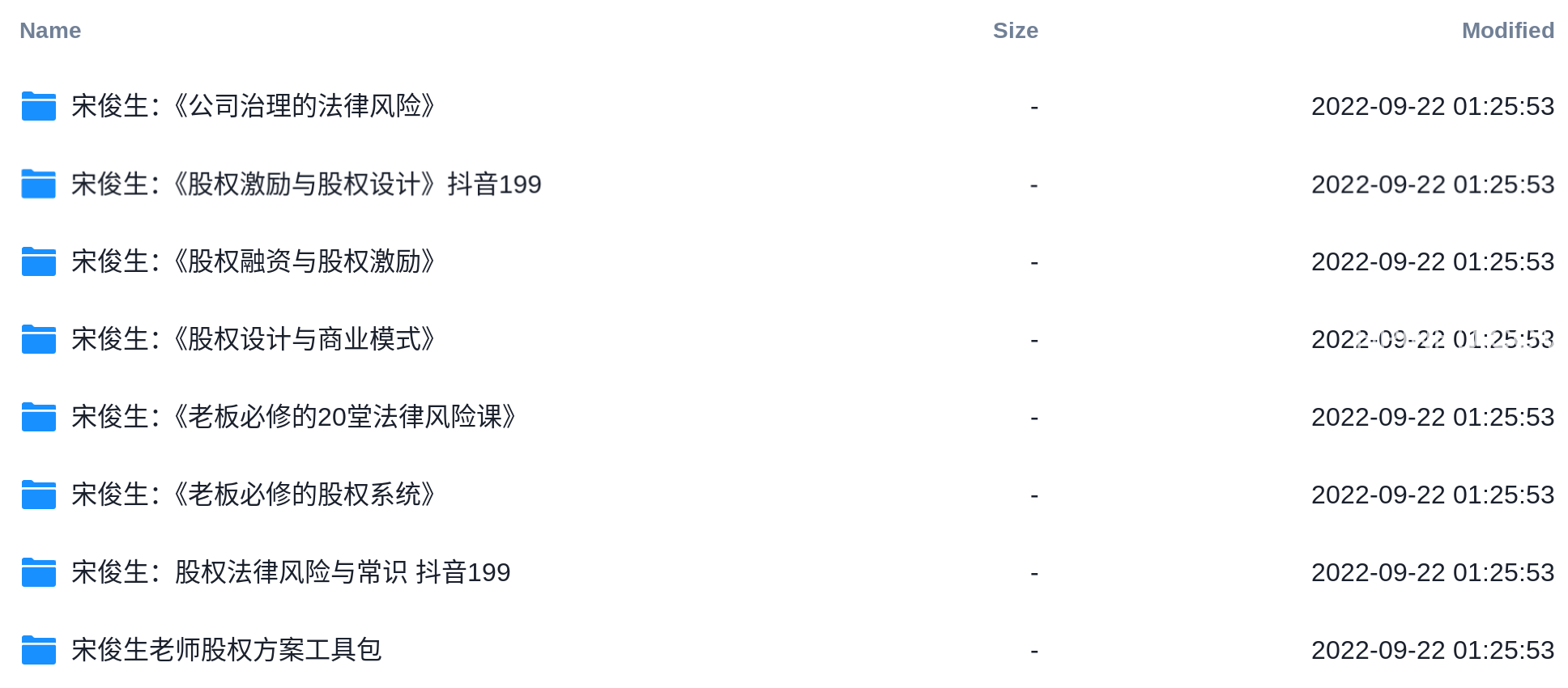Open folder 宋俊生老师股权方案工具包
Screen dimensions: 1568x688
[x=227, y=650]
